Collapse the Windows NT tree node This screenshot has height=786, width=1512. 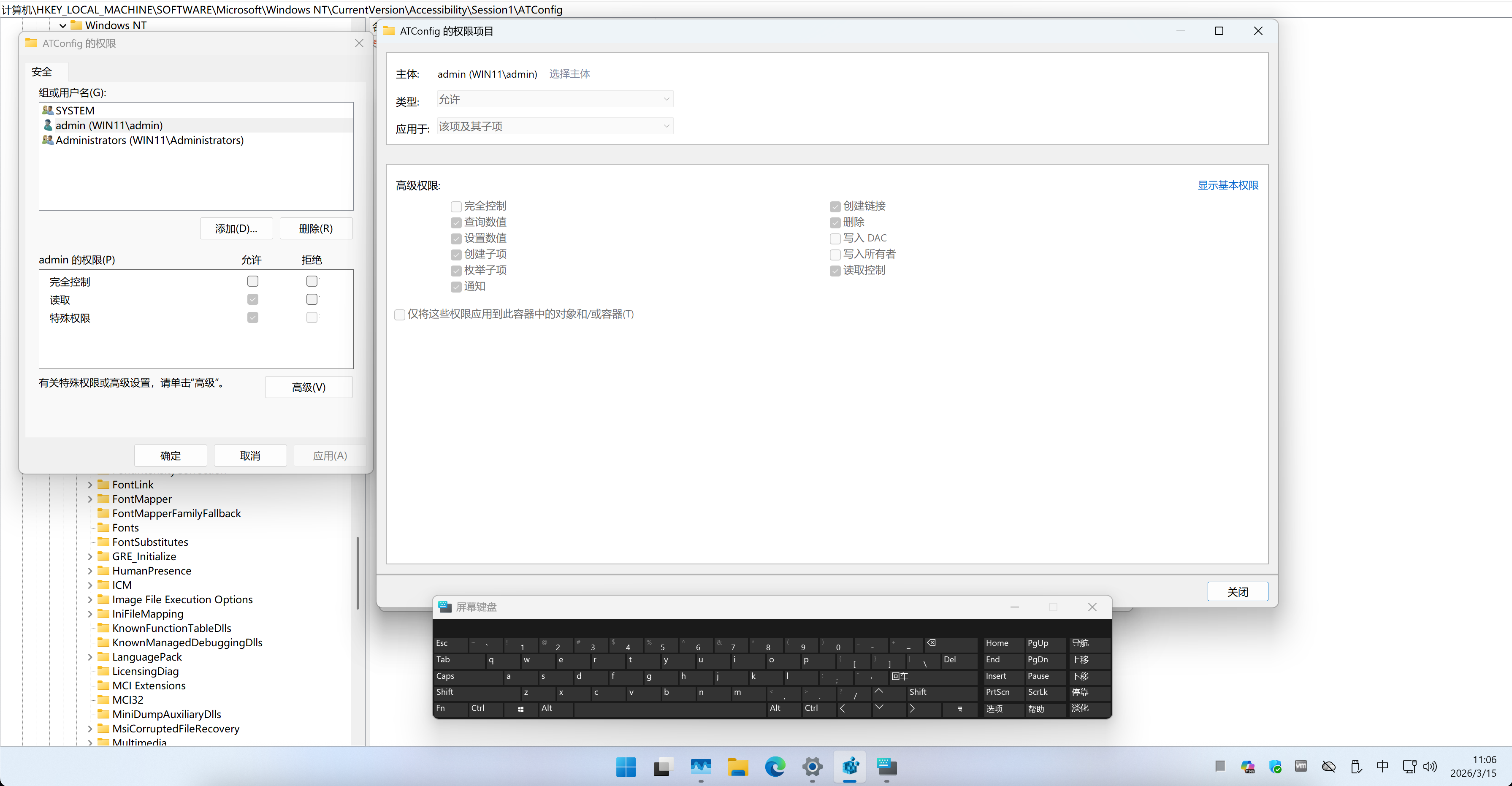tap(63, 25)
